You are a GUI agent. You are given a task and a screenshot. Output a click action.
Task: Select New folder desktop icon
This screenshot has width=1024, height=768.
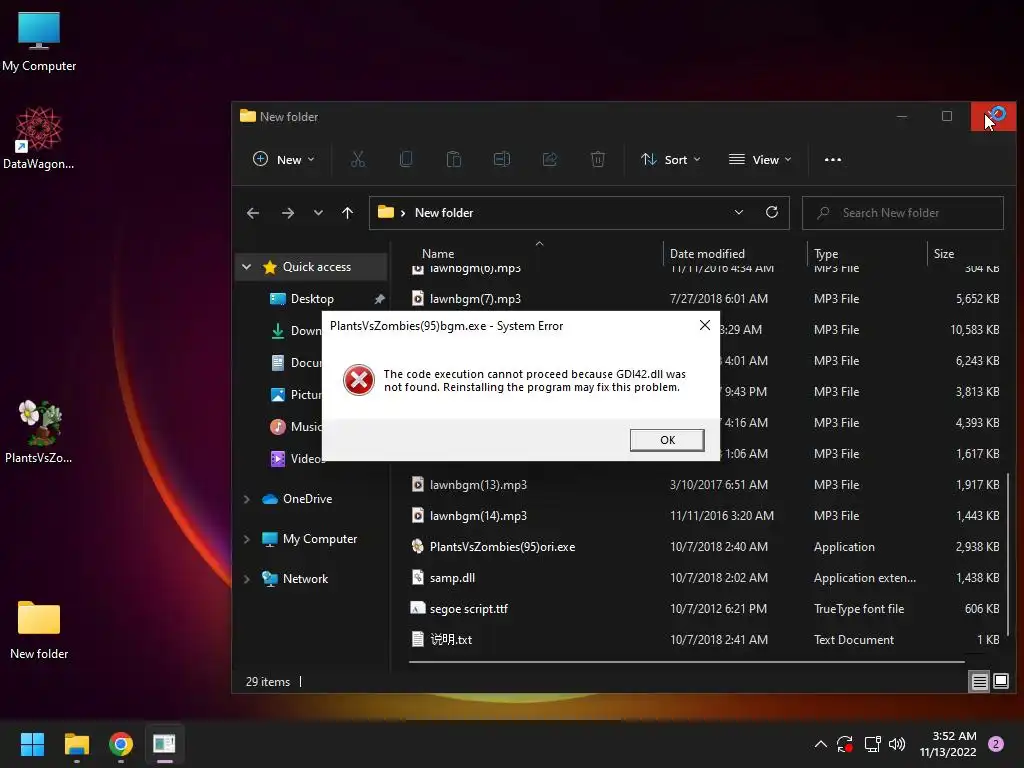click(39, 630)
